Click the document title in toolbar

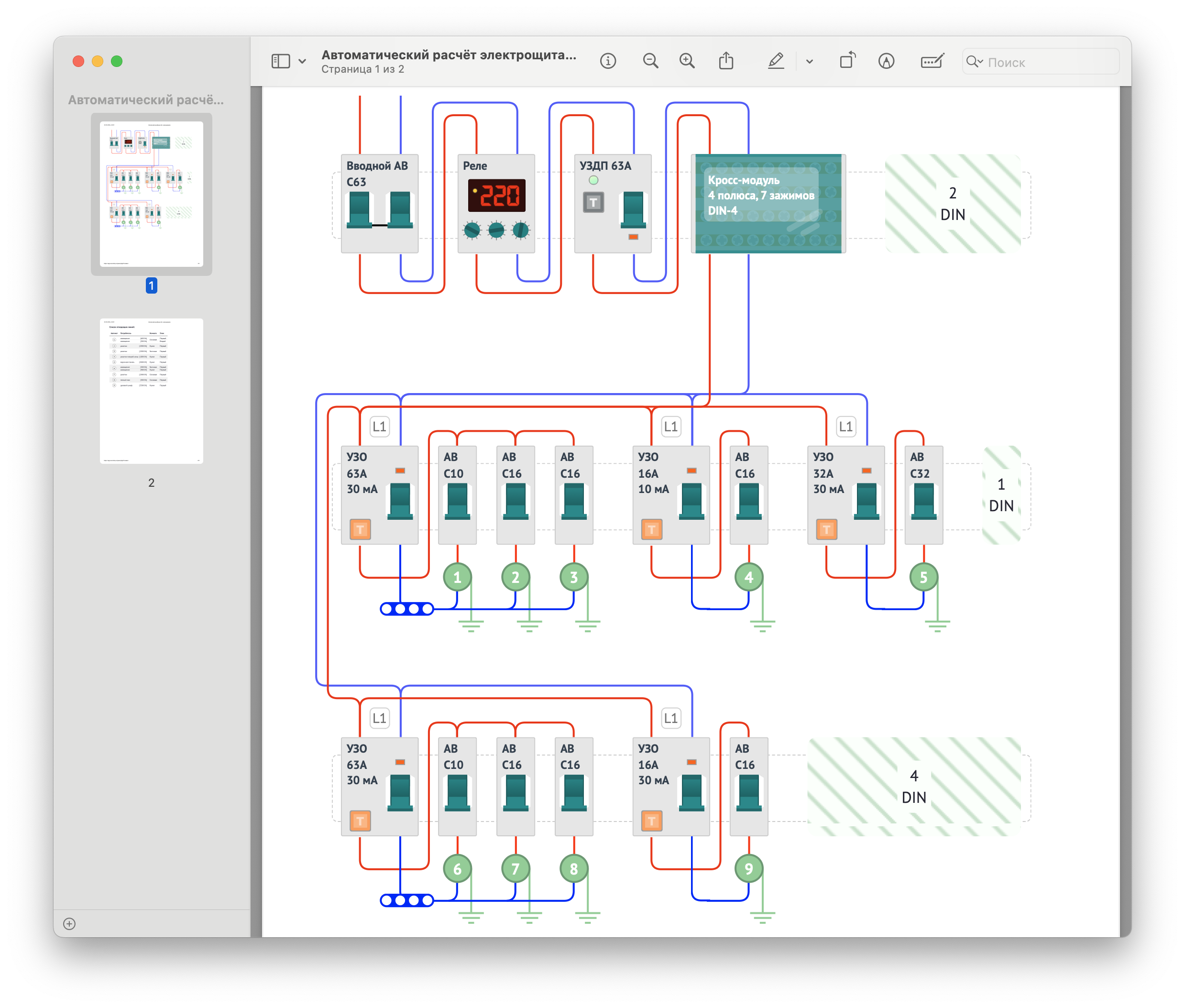click(449, 55)
